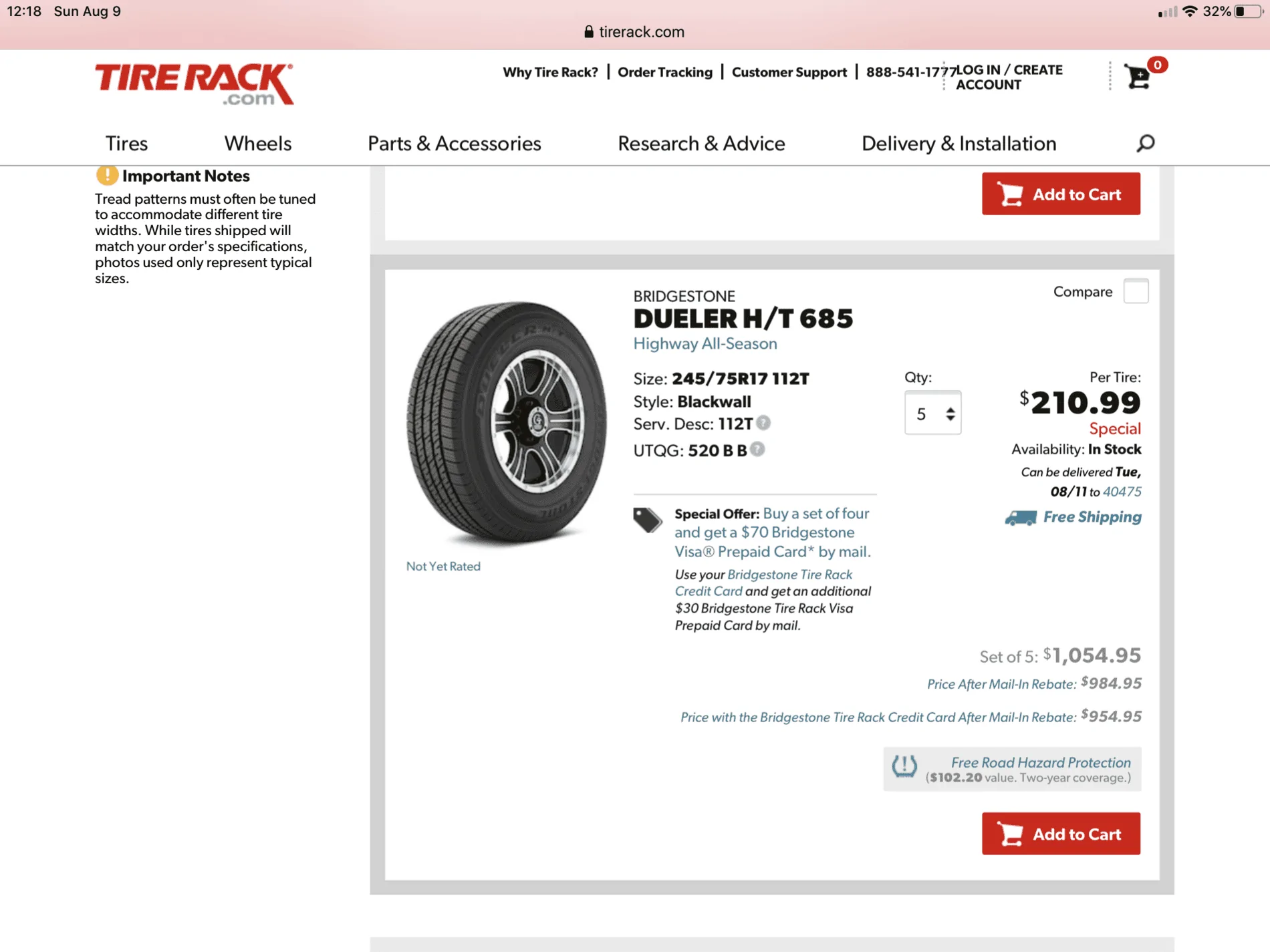Click the BRIDGESTONE brand name
Image resolution: width=1270 pixels, height=952 pixels.
tap(684, 296)
